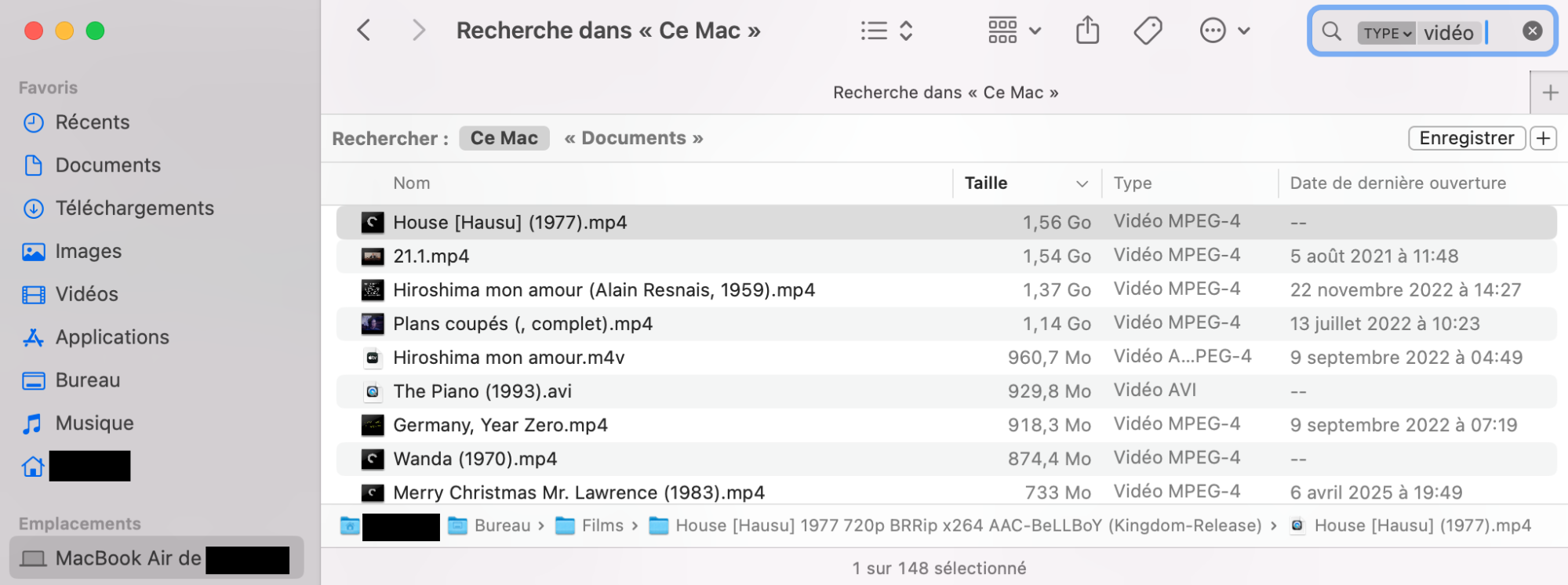Select The Piano (1993).avi
The width and height of the screenshot is (1568, 585).
(x=946, y=391)
